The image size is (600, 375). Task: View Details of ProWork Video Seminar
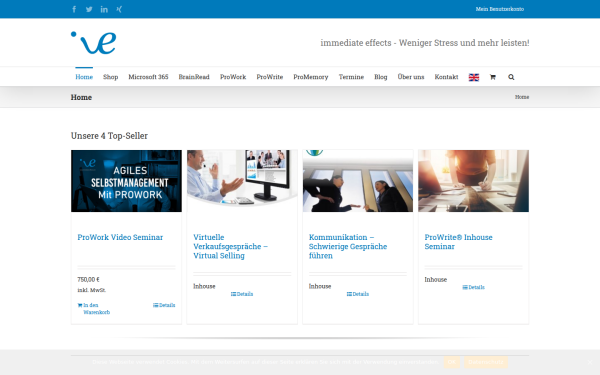click(164, 305)
